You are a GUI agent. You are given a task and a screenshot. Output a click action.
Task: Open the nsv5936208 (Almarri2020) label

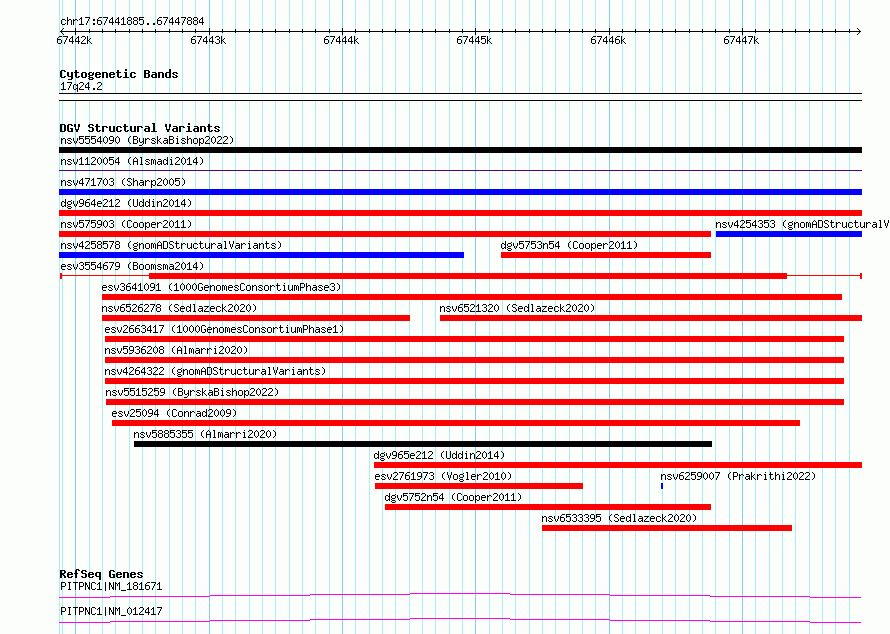coord(177,350)
